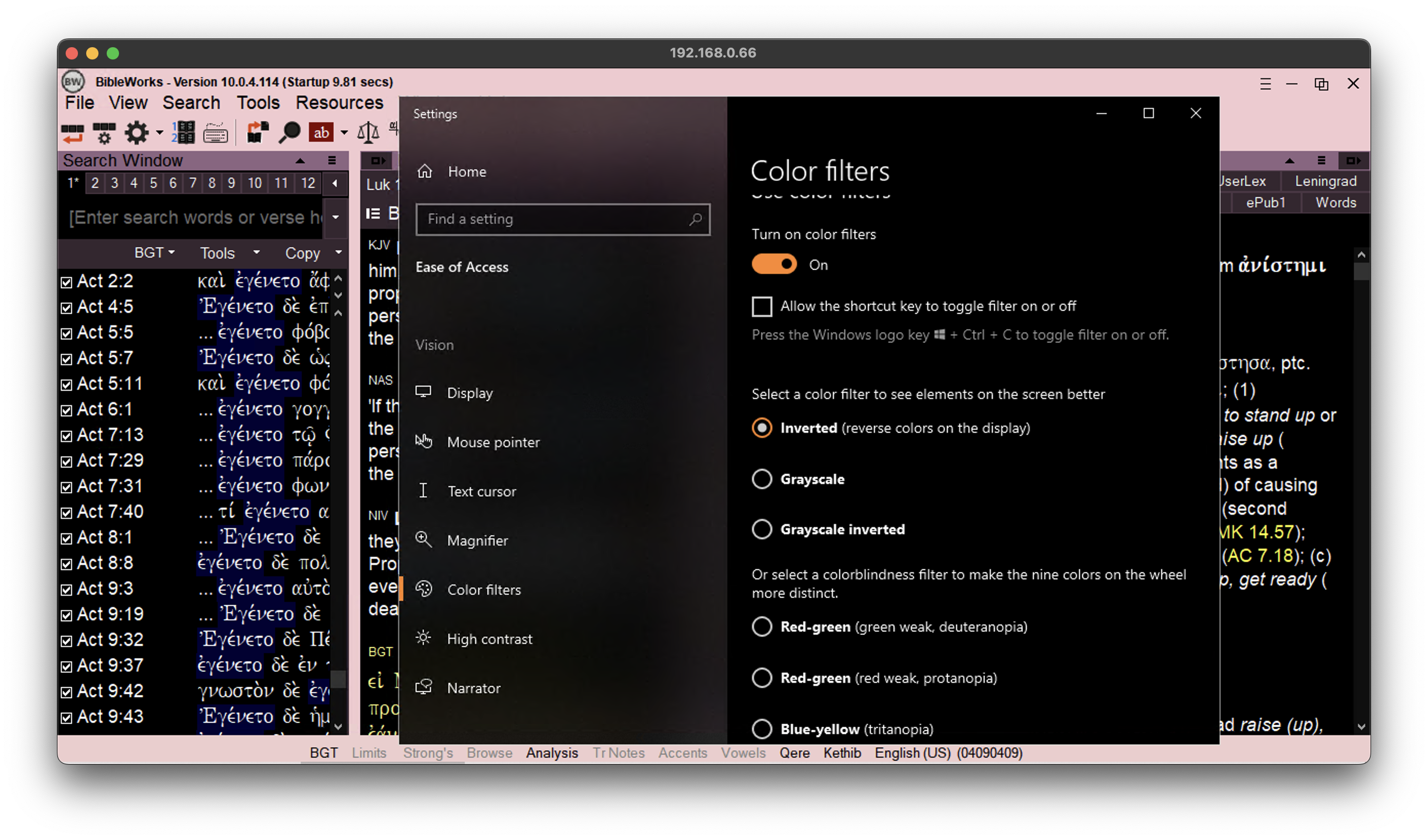Click the BibleWorks BW logo icon
Image resolution: width=1428 pixels, height=840 pixels.
click(73, 82)
